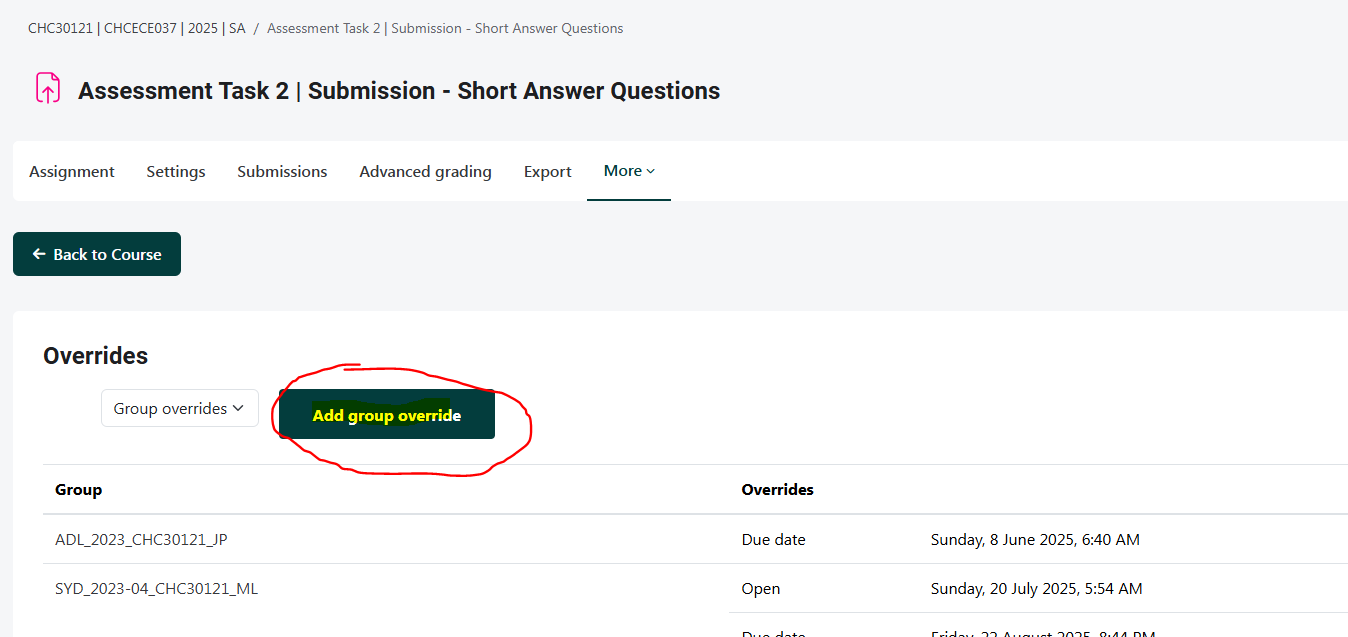
Task: Select the Advanced grading tab
Action: click(425, 172)
